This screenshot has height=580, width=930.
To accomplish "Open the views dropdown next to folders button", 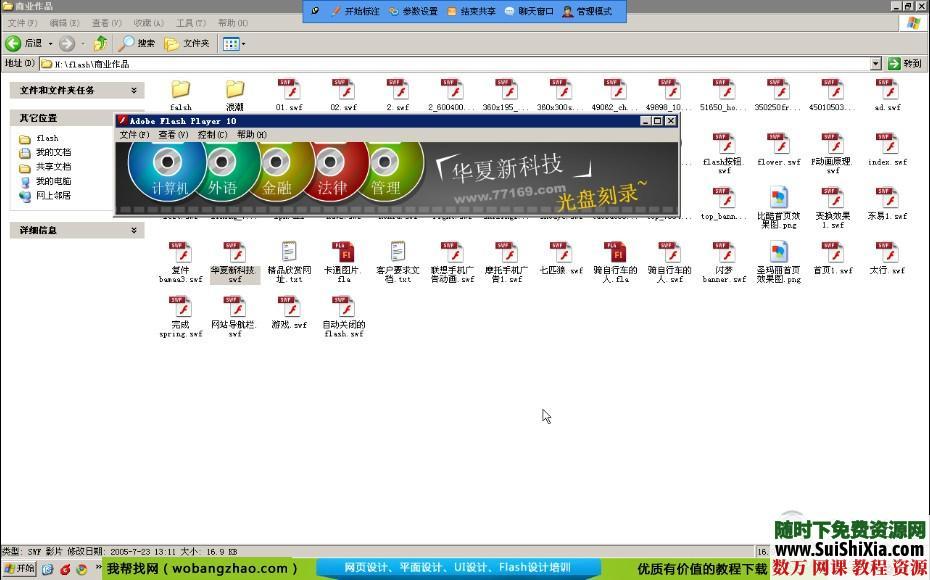I will click(243, 43).
